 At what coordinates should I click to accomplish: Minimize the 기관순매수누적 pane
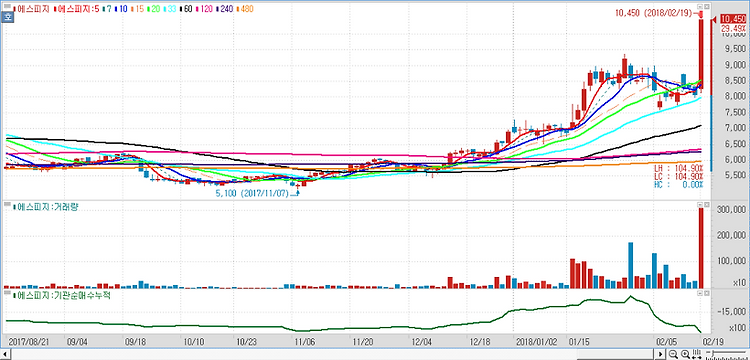pyautogui.click(x=700, y=292)
